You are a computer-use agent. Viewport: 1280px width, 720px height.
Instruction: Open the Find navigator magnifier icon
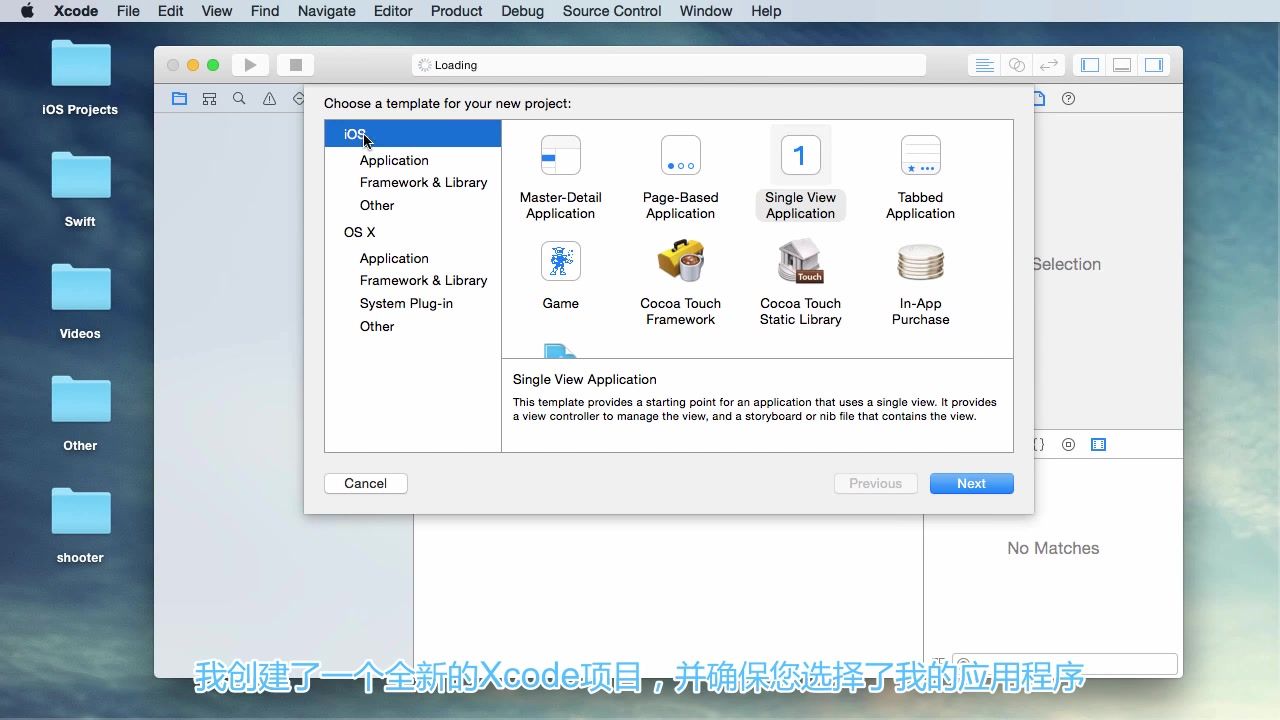(x=239, y=99)
